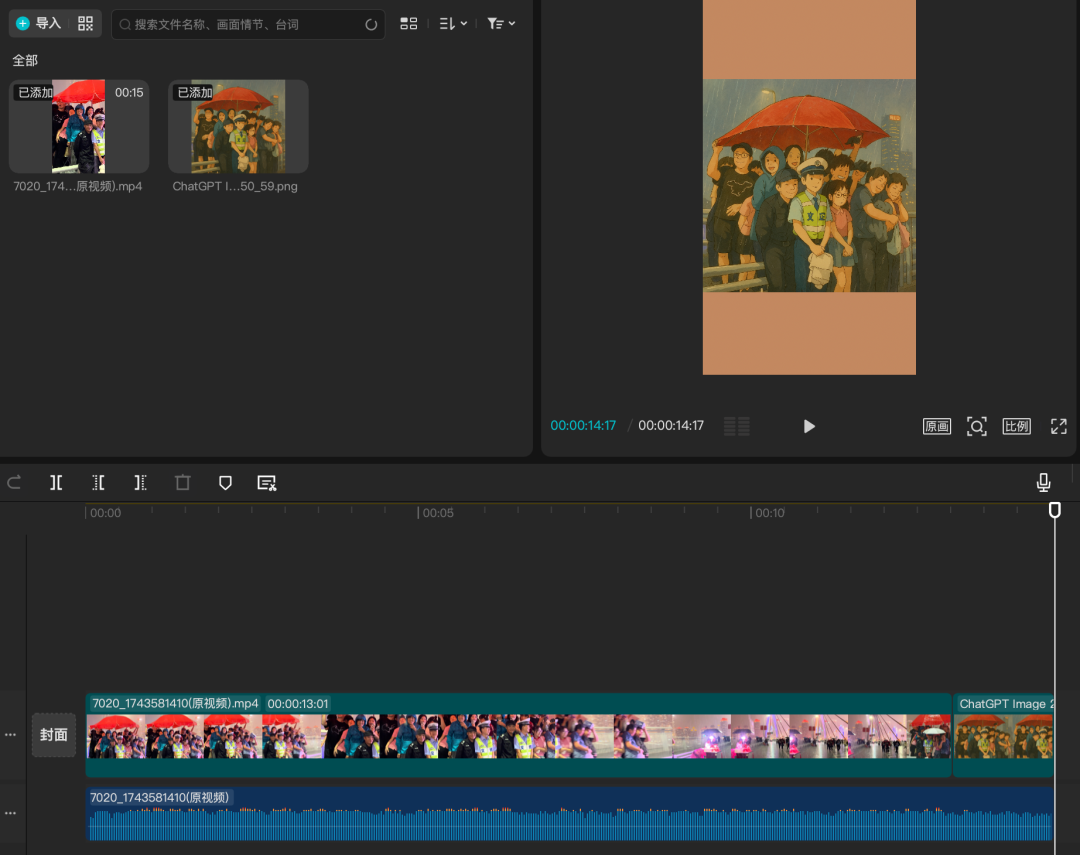Click delete-left trim tool icon
The width and height of the screenshot is (1080, 855).
98,482
